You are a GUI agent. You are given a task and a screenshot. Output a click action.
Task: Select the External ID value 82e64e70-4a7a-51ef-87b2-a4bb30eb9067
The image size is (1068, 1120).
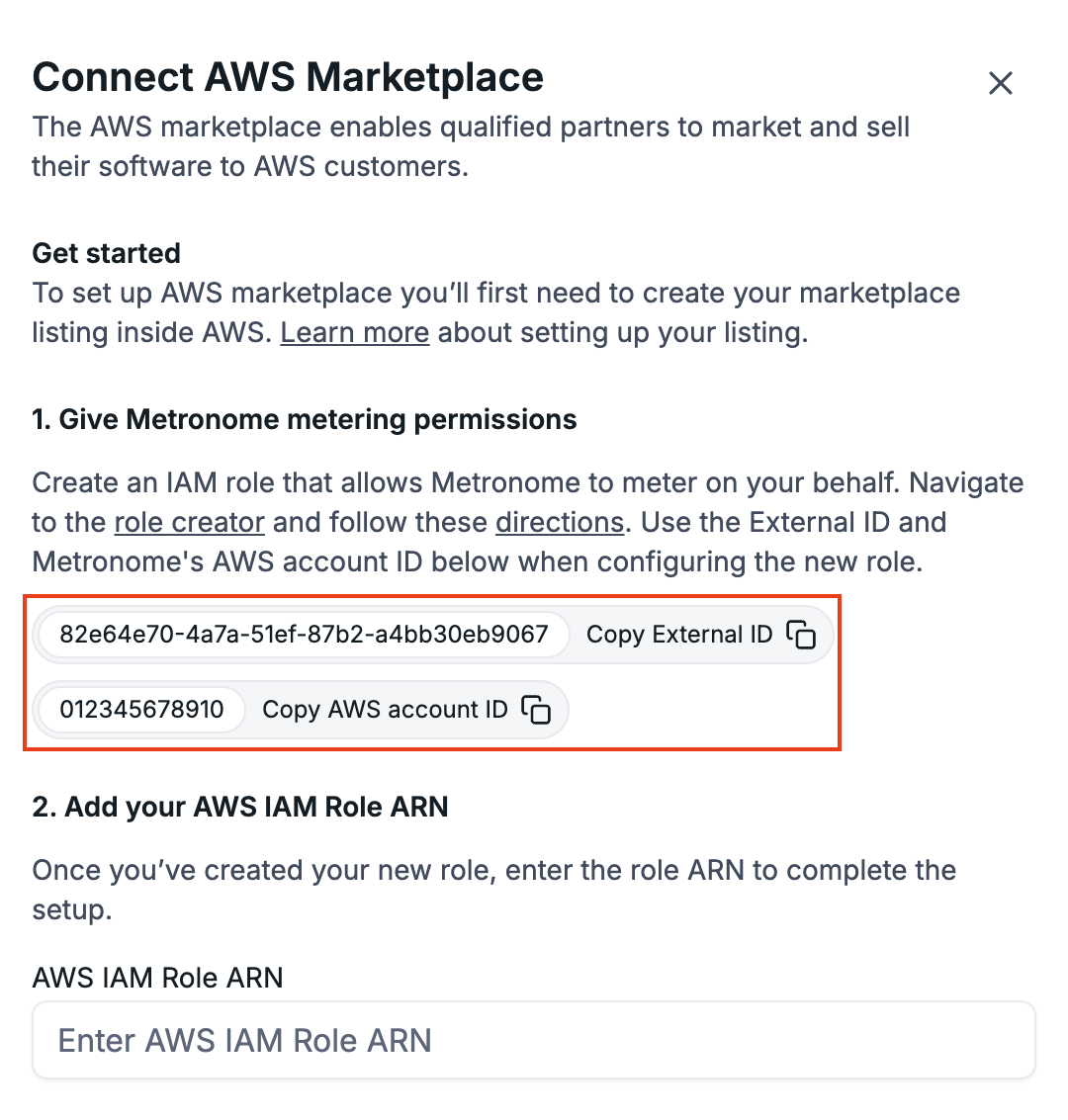pyautogui.click(x=304, y=635)
